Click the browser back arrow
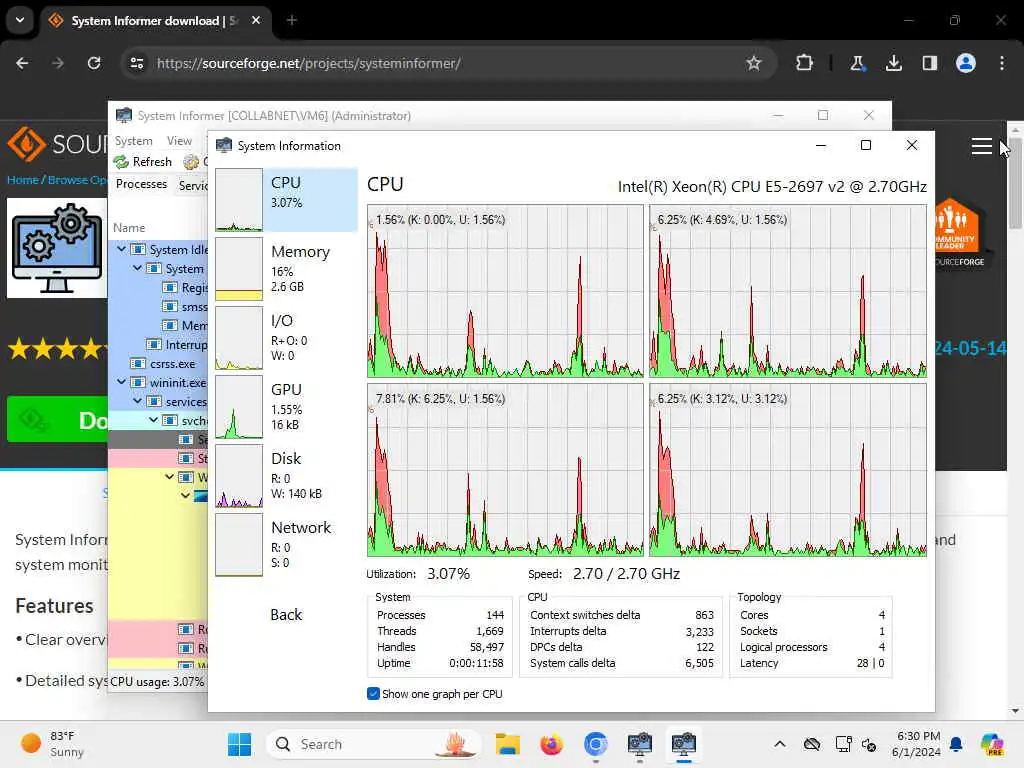 22,63
